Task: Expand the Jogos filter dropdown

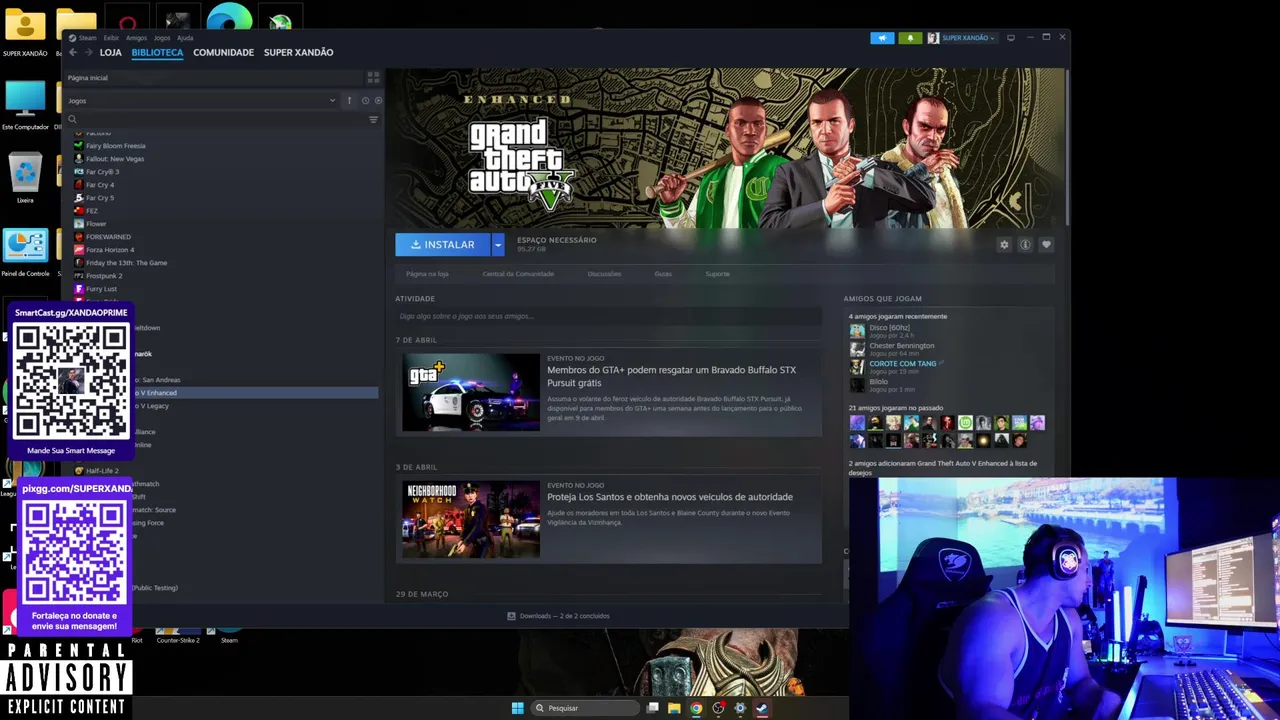Action: [202, 100]
